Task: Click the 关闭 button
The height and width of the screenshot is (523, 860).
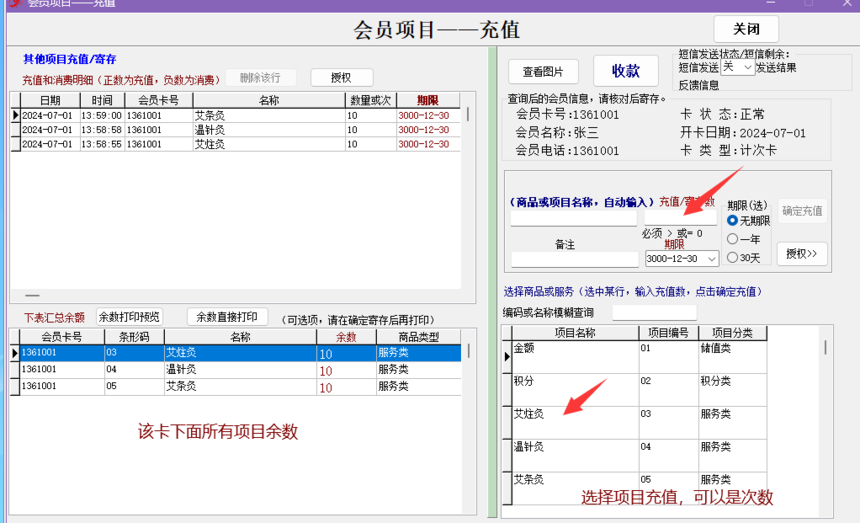Action: (x=746, y=29)
